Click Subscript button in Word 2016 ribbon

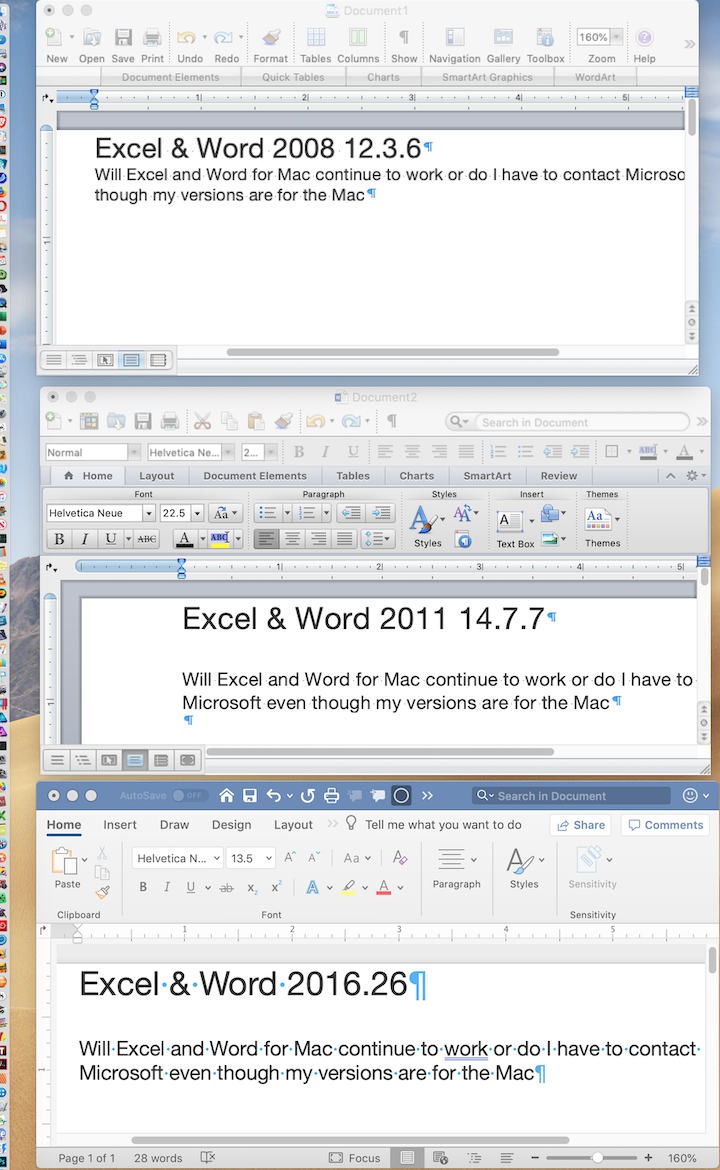pos(252,887)
